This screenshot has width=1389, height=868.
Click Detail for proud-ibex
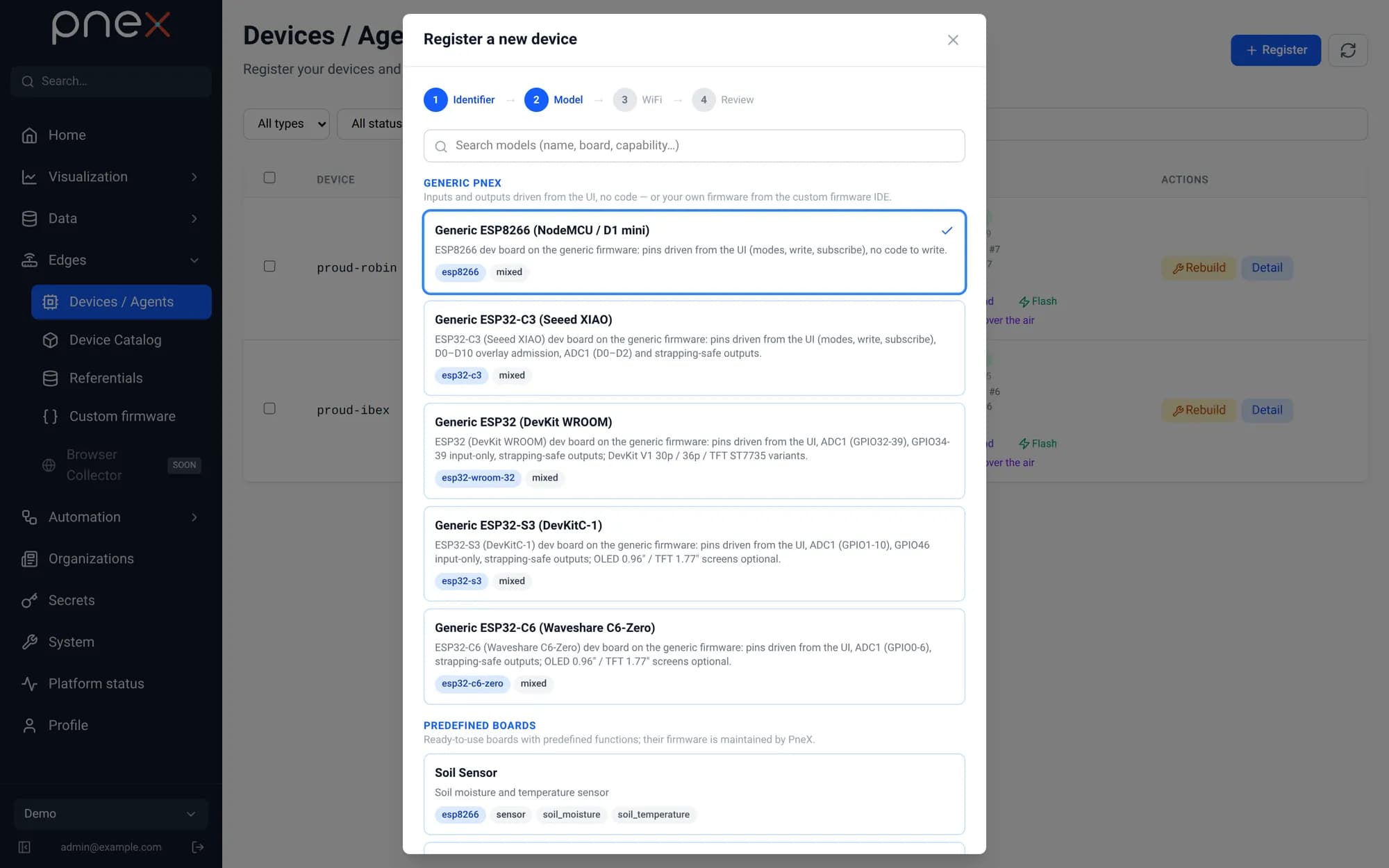(1267, 410)
